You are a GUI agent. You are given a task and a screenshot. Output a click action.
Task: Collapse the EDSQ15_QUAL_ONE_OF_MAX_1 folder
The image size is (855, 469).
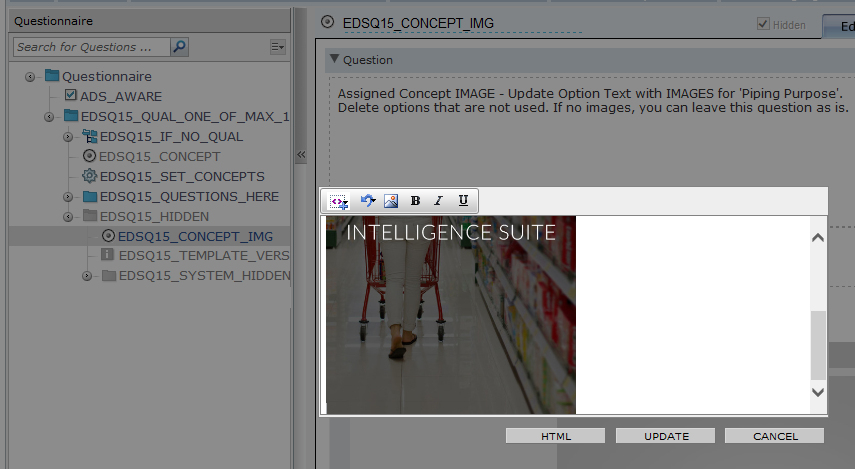coord(49,117)
